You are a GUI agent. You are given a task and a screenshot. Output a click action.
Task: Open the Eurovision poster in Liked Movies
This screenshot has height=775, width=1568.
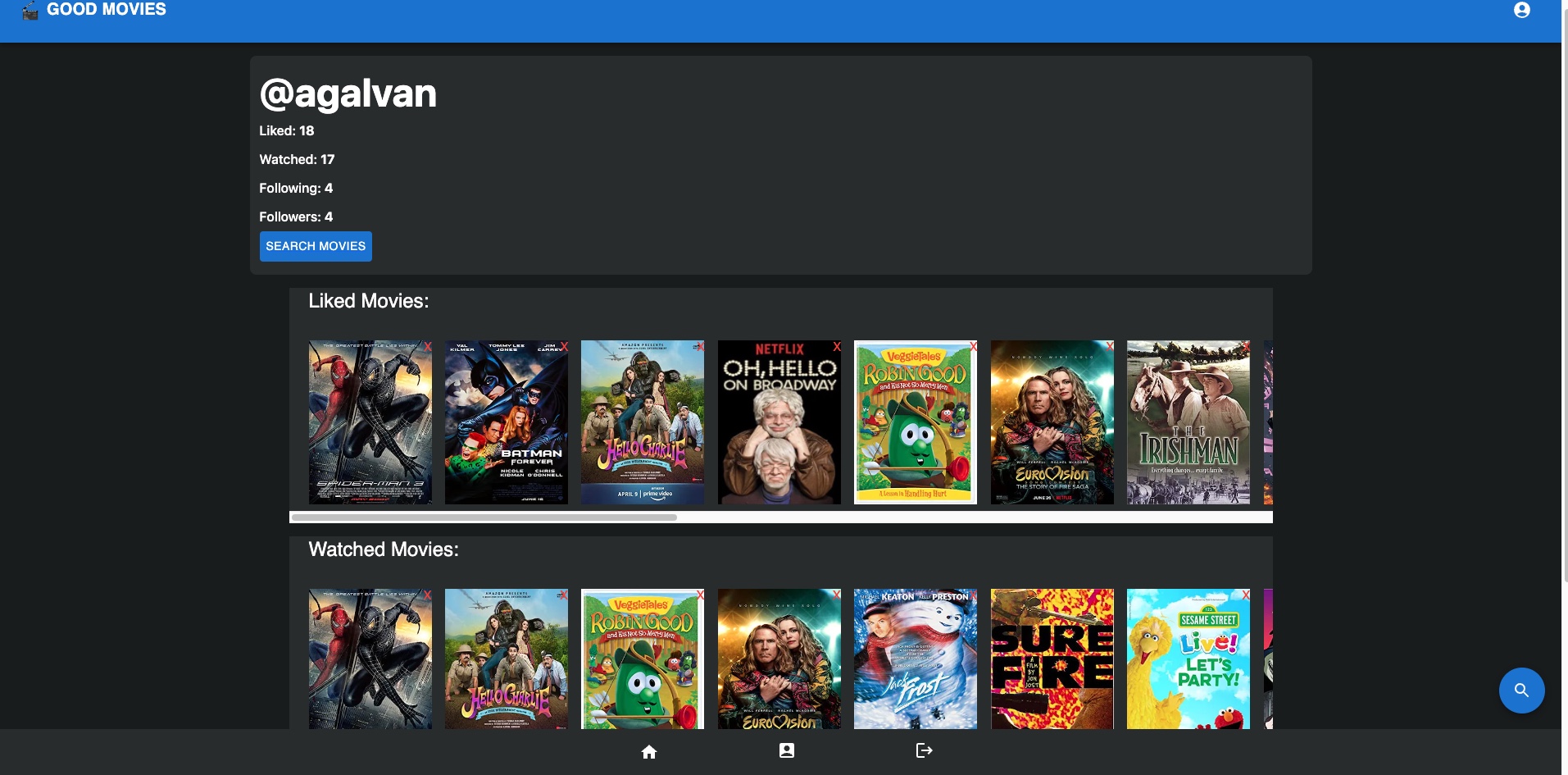point(1052,422)
